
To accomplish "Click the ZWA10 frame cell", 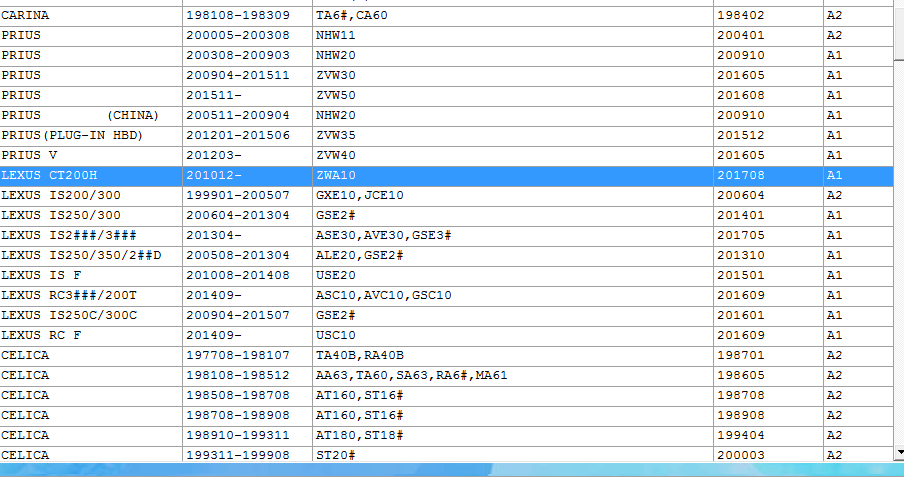I will (x=513, y=175).
